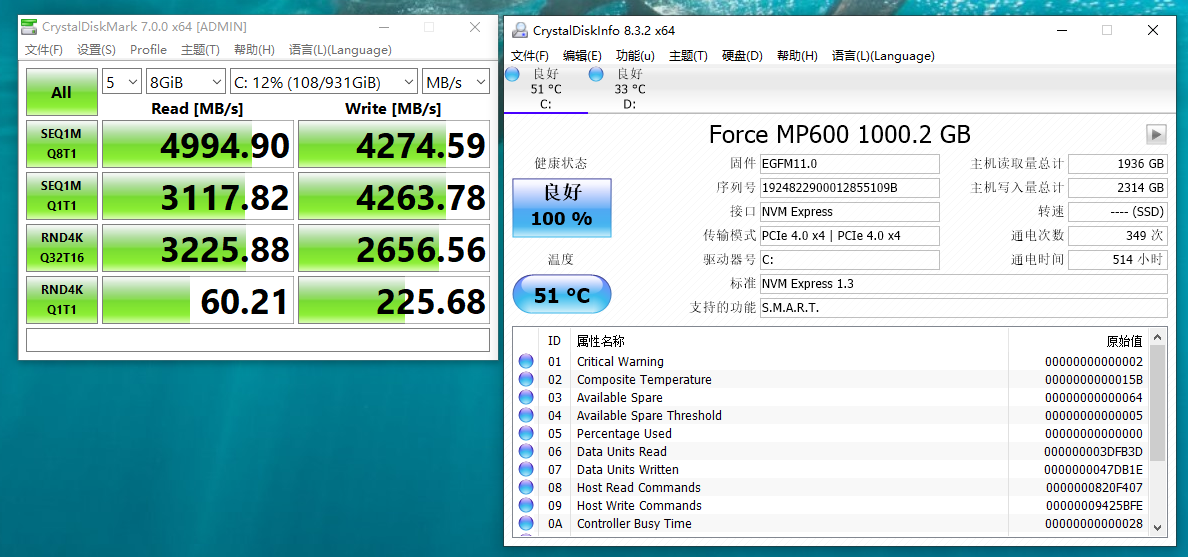This screenshot has width=1188, height=557.
Task: Open CrystalDiskInfo 功能(u) menu
Action: [x=635, y=56]
